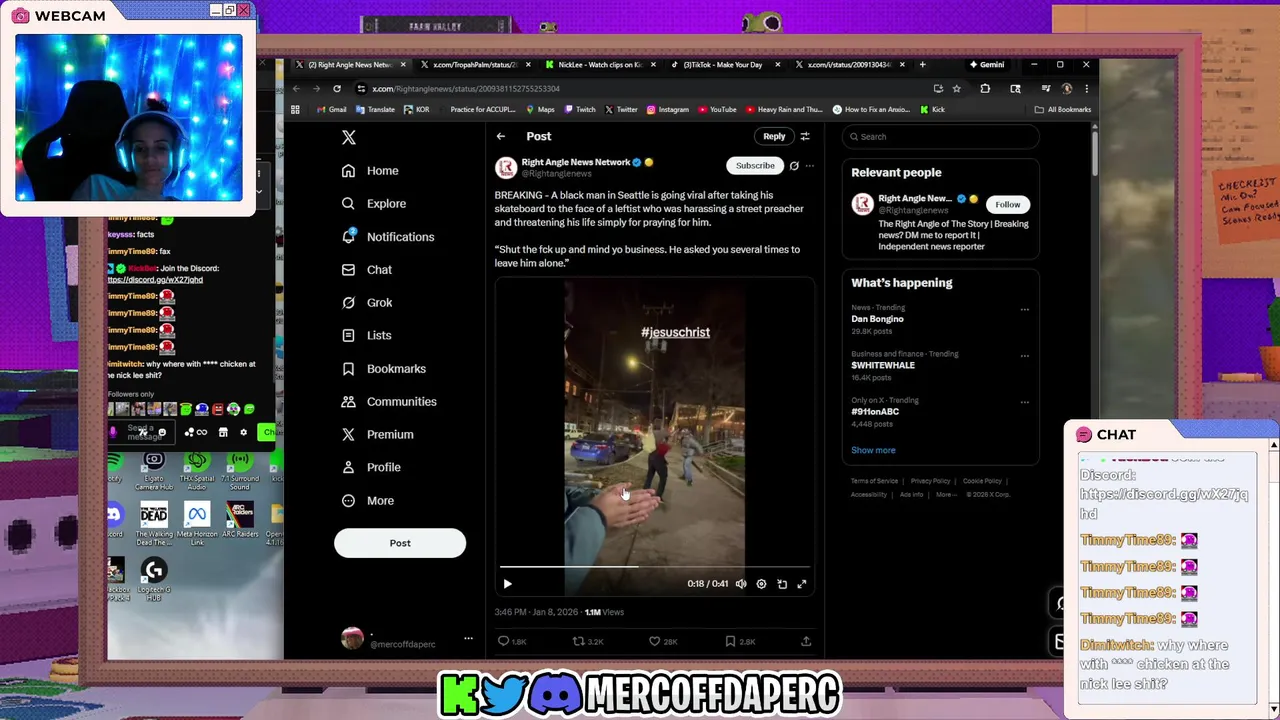This screenshot has width=1280, height=720.
Task: Open Logitech G HUB desktop shortcut
Action: [153, 580]
